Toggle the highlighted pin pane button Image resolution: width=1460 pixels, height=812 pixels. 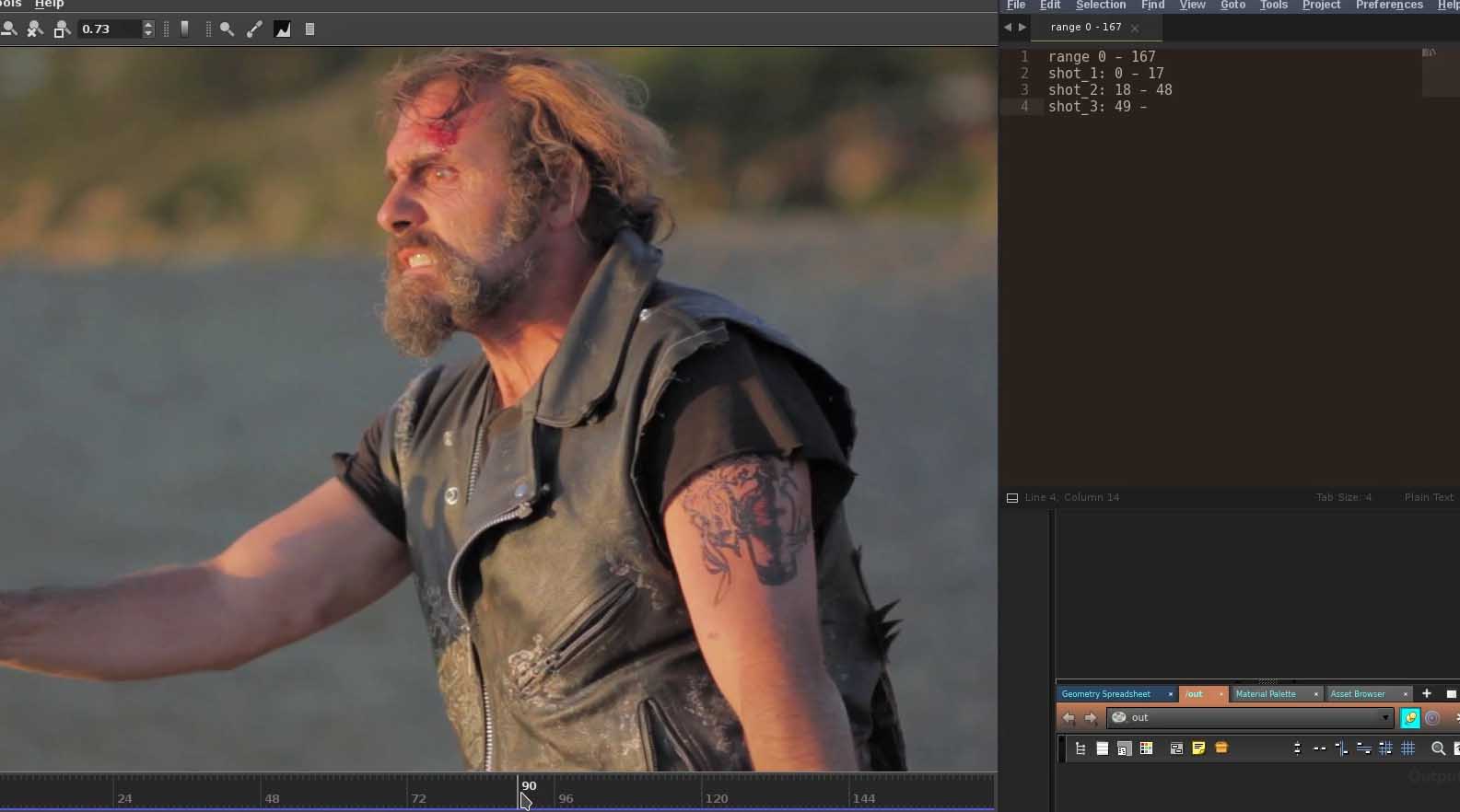pyautogui.click(x=1409, y=718)
